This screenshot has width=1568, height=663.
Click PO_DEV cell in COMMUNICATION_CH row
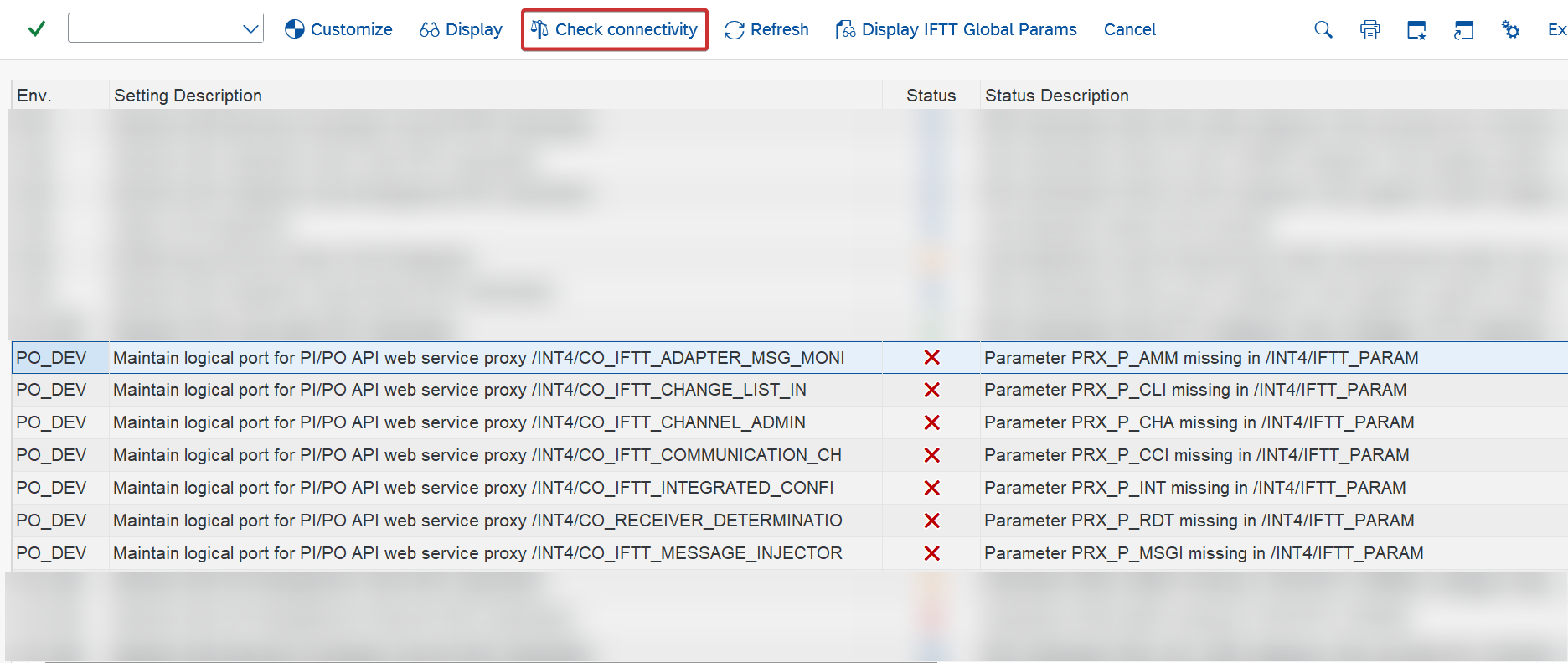tap(60, 455)
